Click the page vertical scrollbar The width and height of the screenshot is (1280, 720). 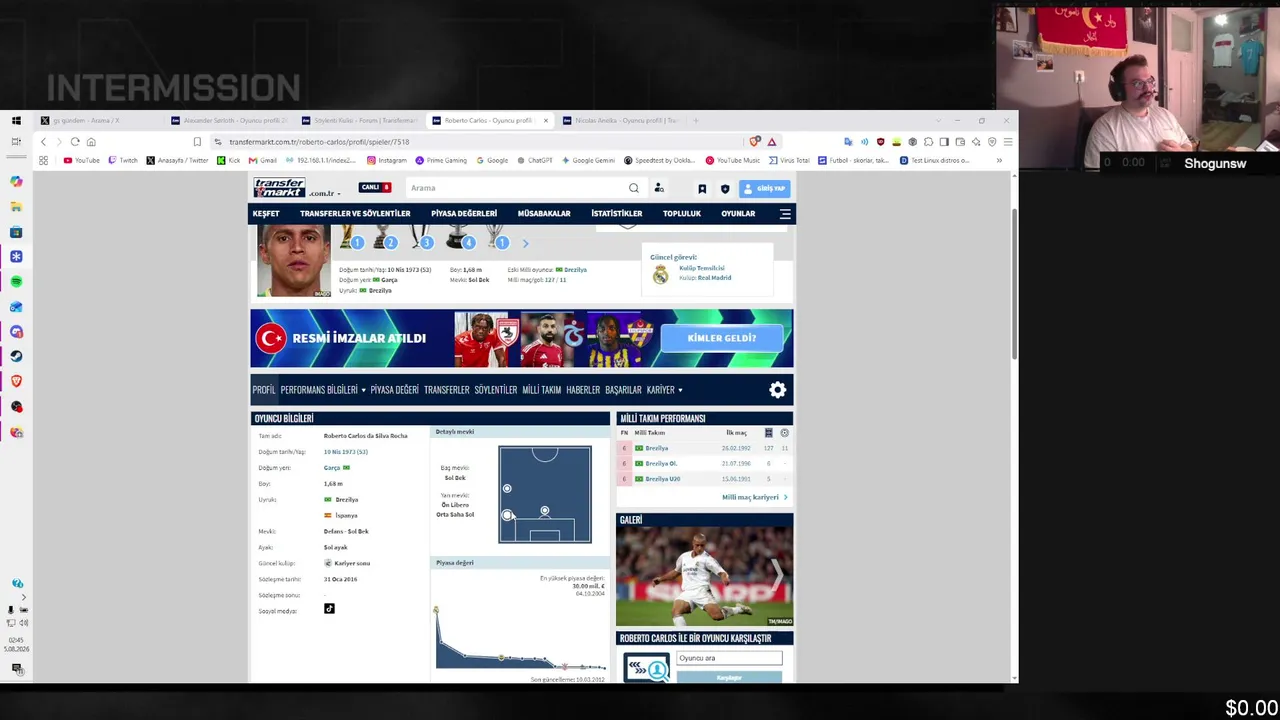(1015, 285)
